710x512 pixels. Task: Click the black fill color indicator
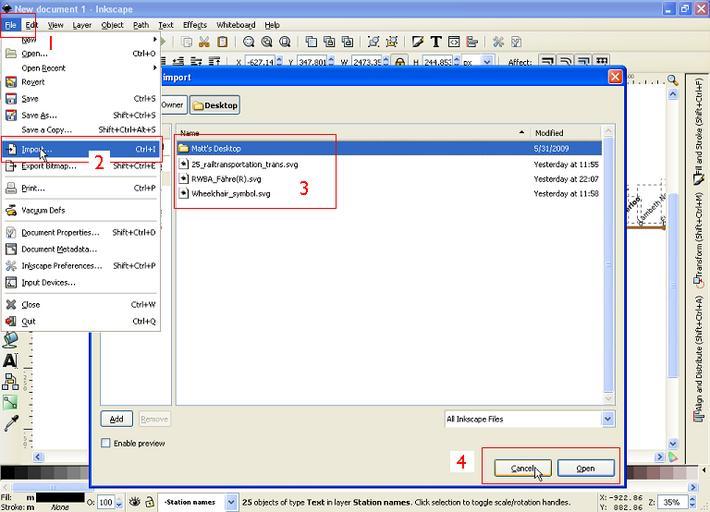coord(60,497)
